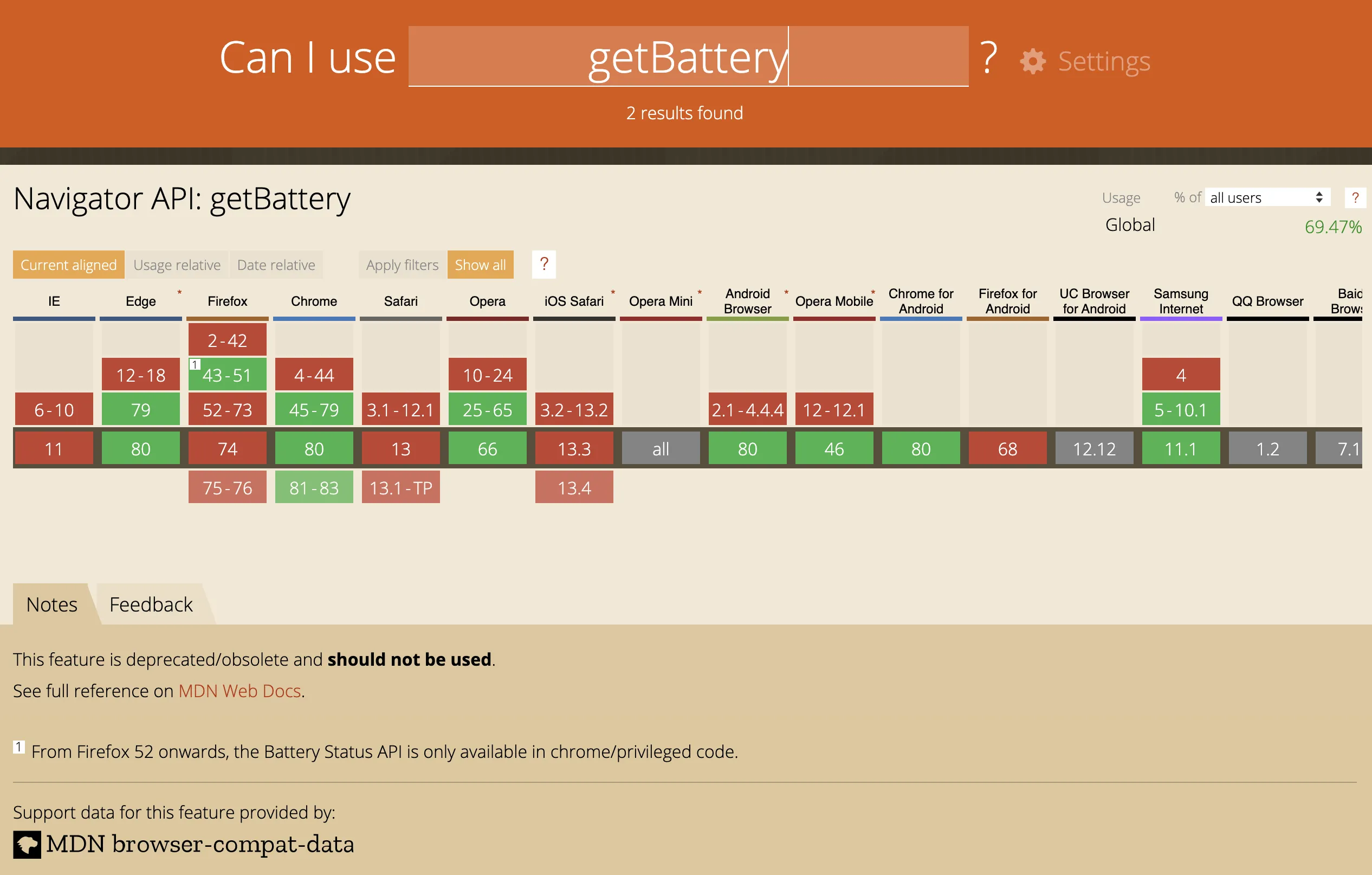The width and height of the screenshot is (1372, 875).
Task: Select the Apply filters option
Action: tap(402, 265)
